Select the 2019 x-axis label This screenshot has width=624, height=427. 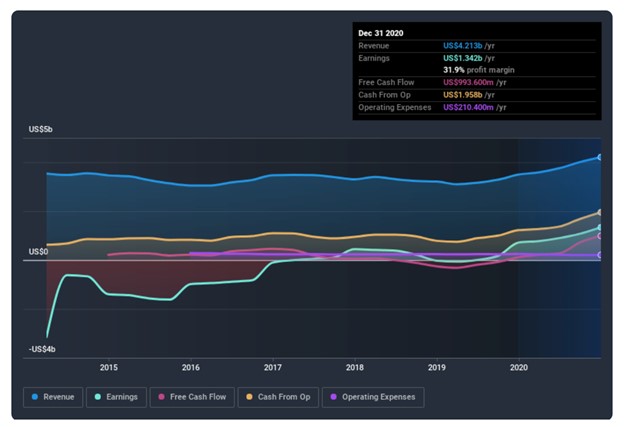tap(436, 368)
